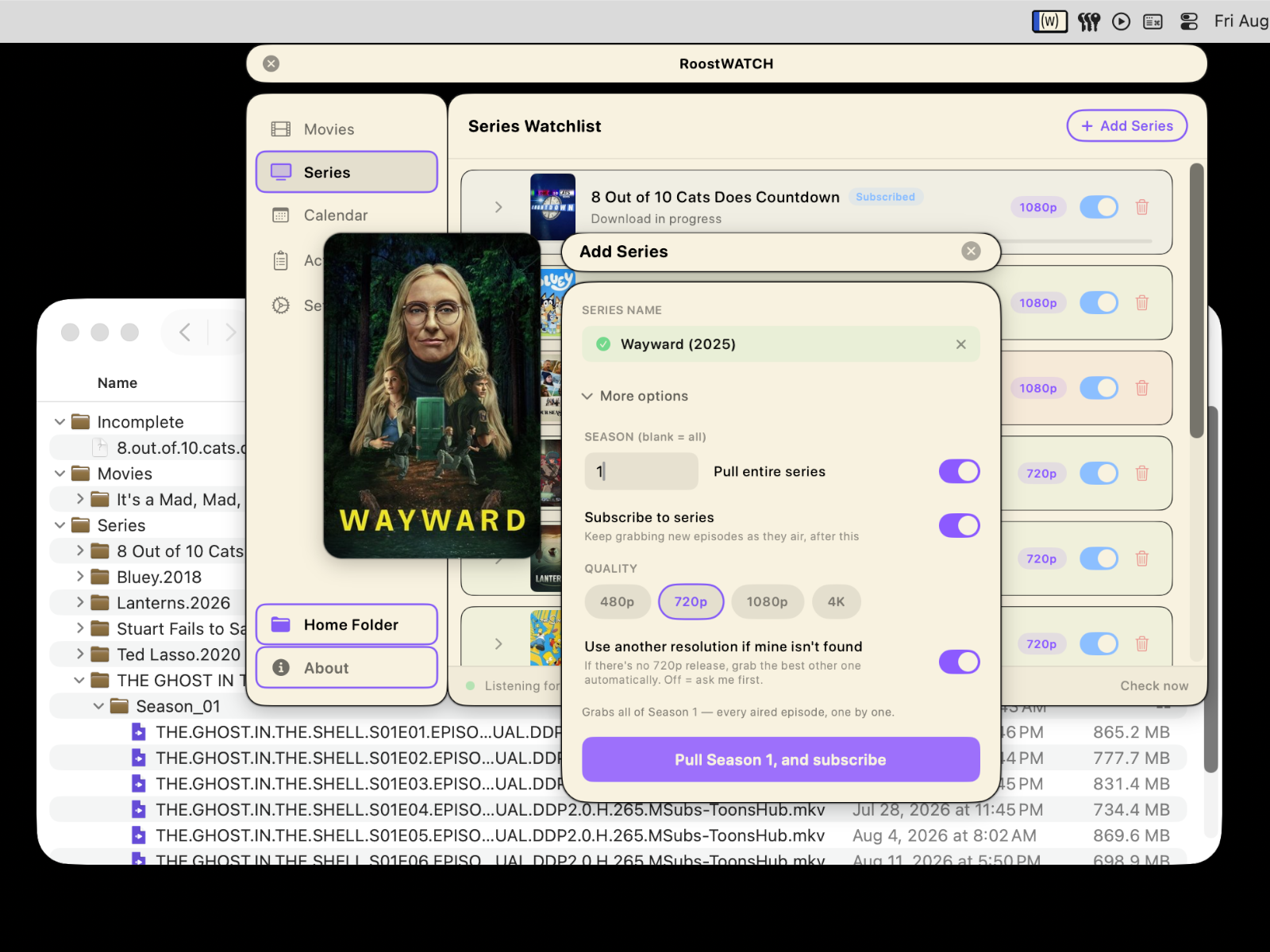
Task: Open the About sidebar item
Action: click(x=346, y=668)
